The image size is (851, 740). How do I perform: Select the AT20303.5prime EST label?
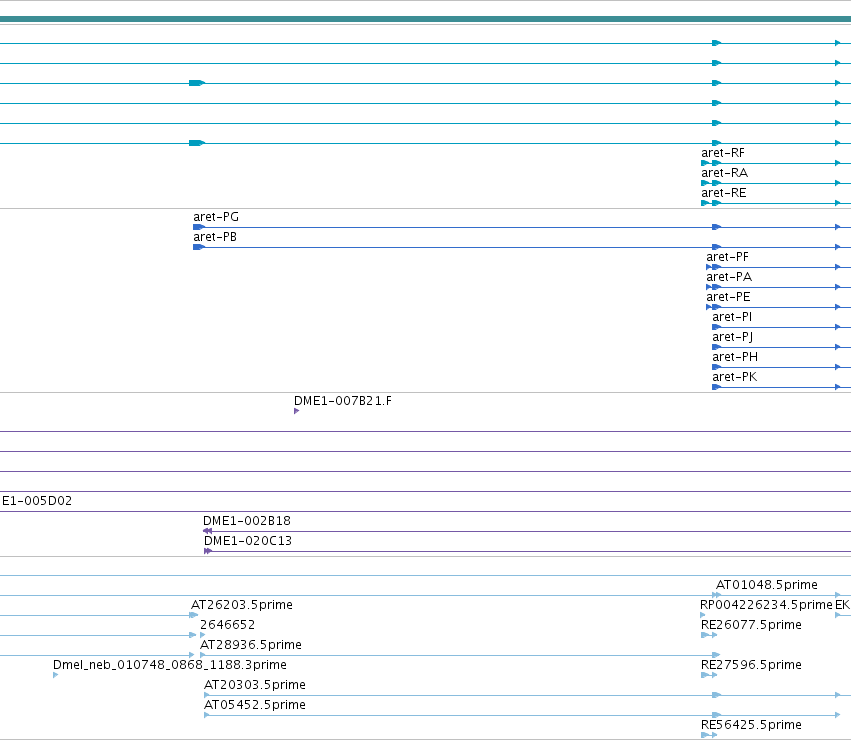[255, 685]
